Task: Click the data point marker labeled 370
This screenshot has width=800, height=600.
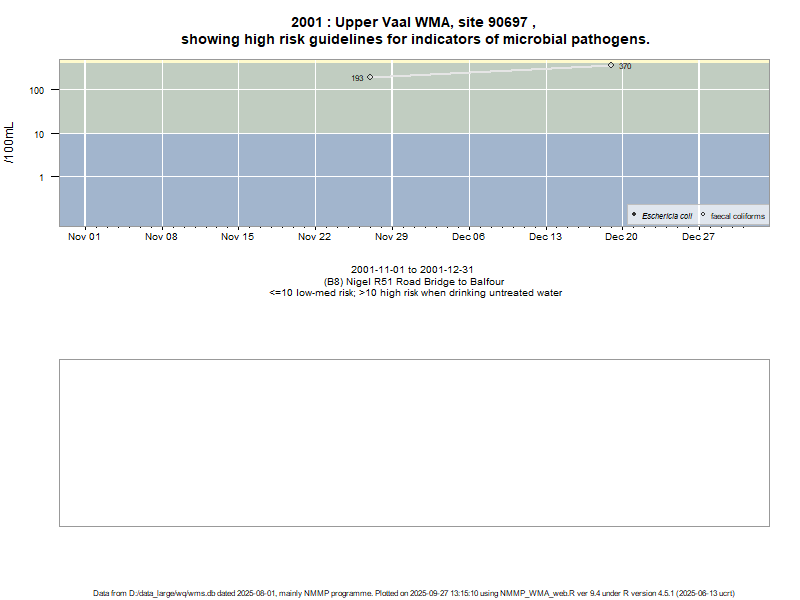Action: click(x=611, y=65)
